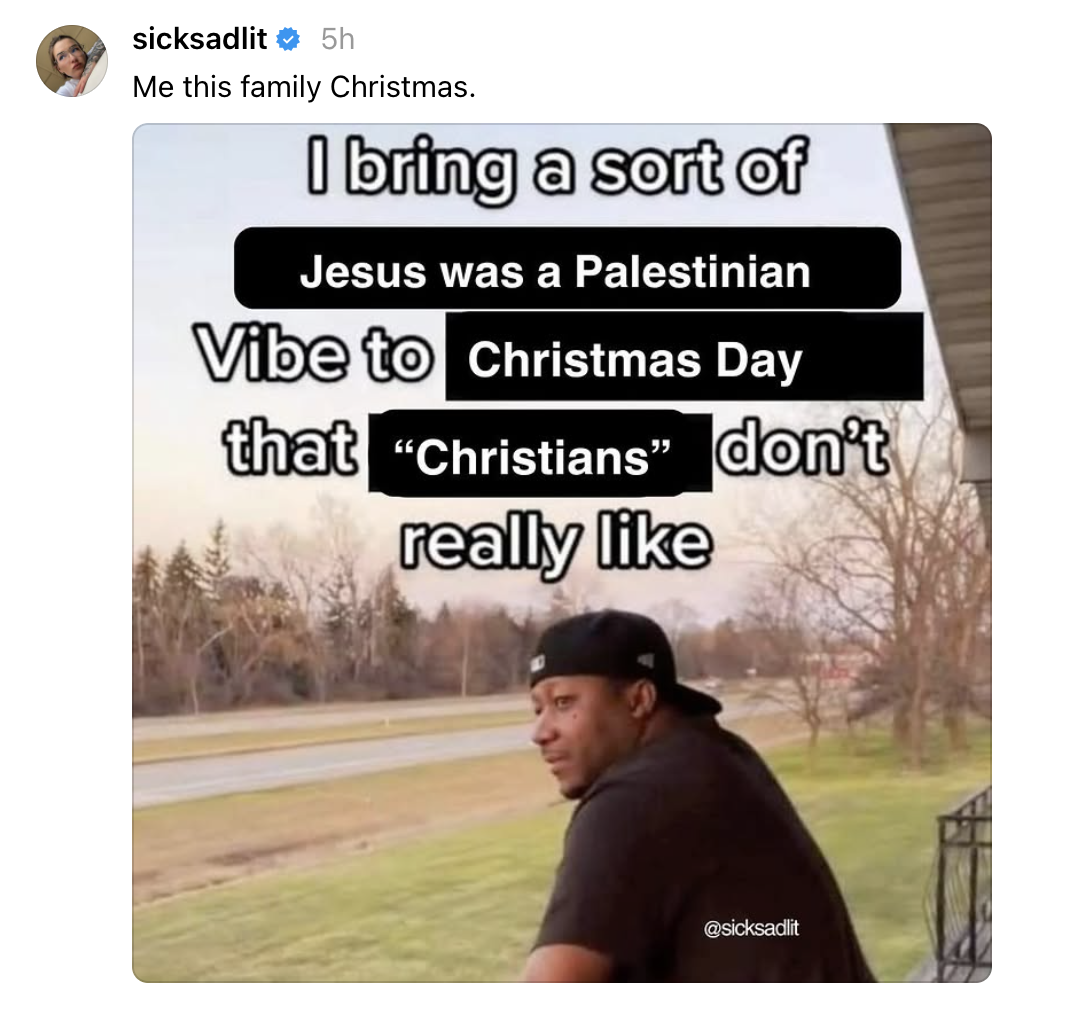Open the sicksadlit profile avatar
1068x1020 pixels.
pyautogui.click(x=72, y=61)
